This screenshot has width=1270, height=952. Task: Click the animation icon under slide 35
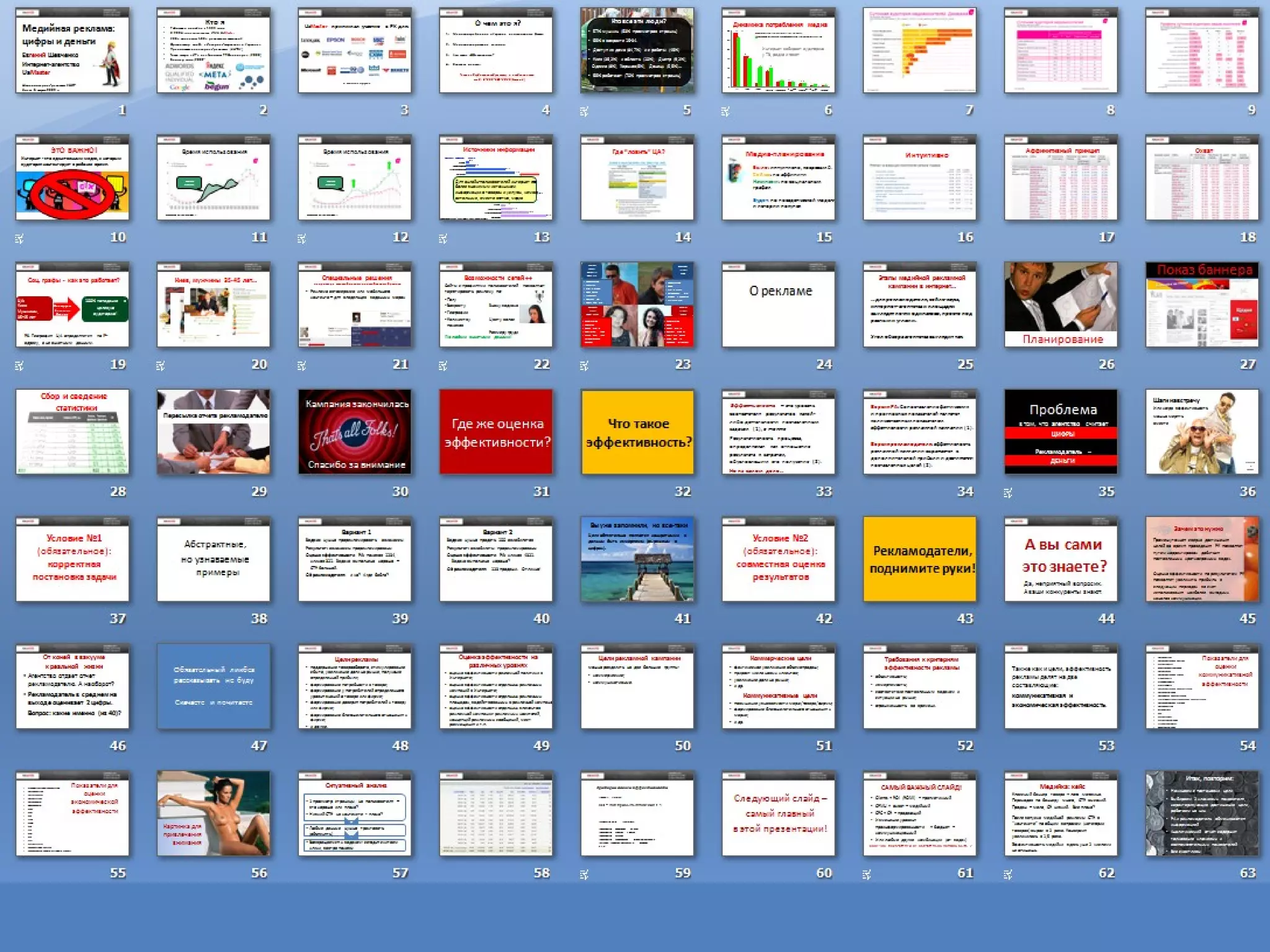(1008, 493)
